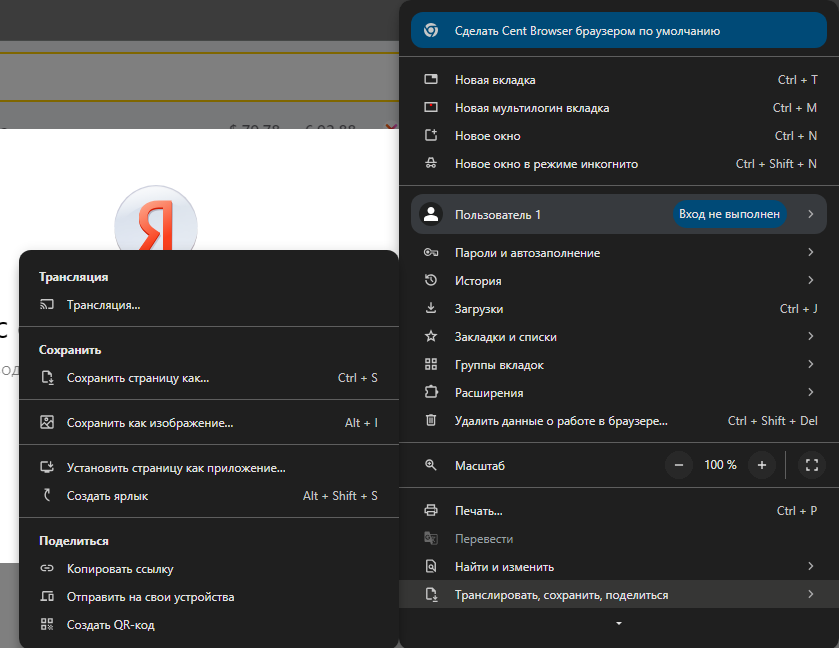Click the image icon for Сохранить как изображение
839x648 pixels.
(46, 423)
